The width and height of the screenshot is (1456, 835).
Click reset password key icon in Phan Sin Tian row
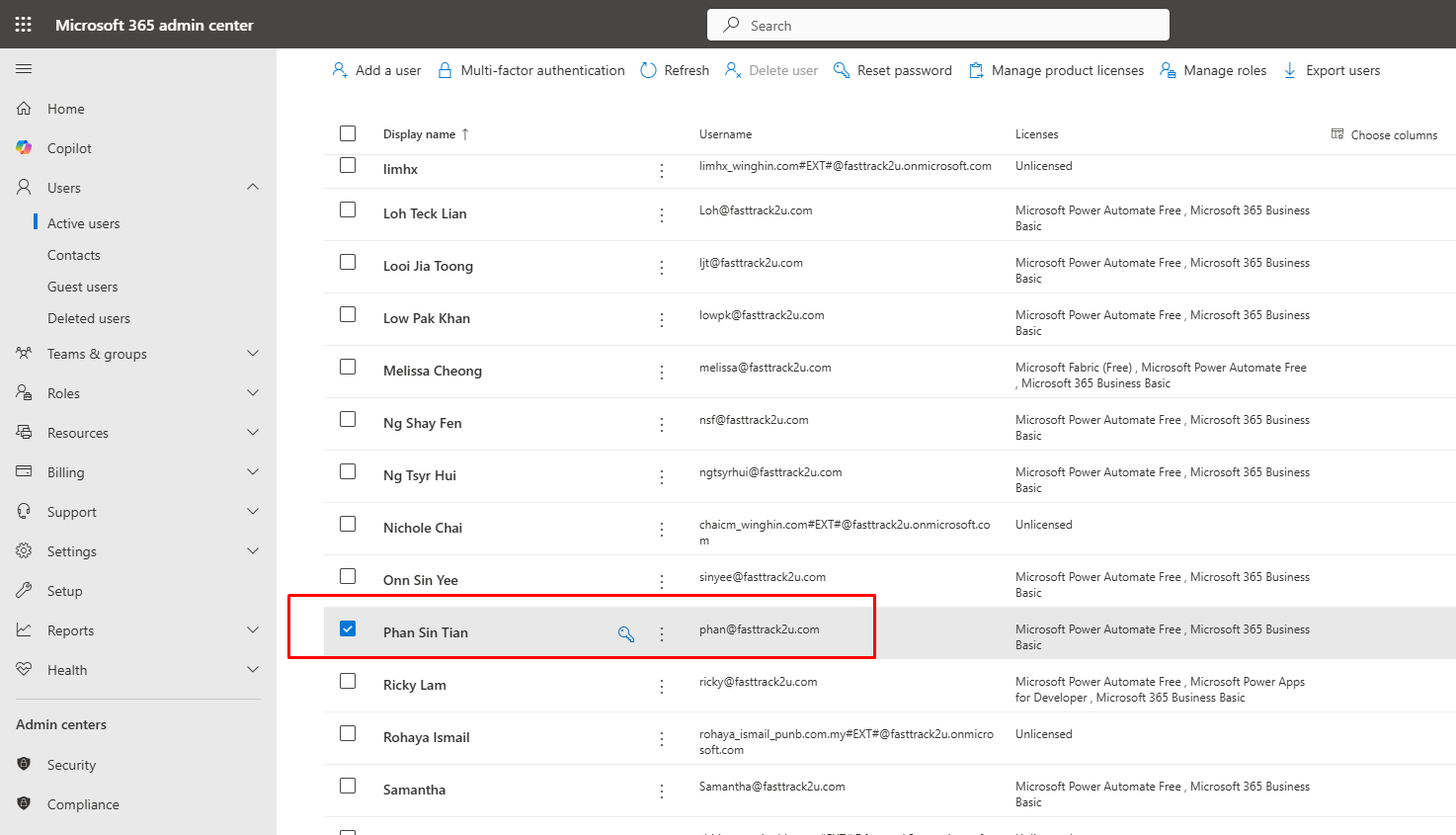tap(626, 633)
